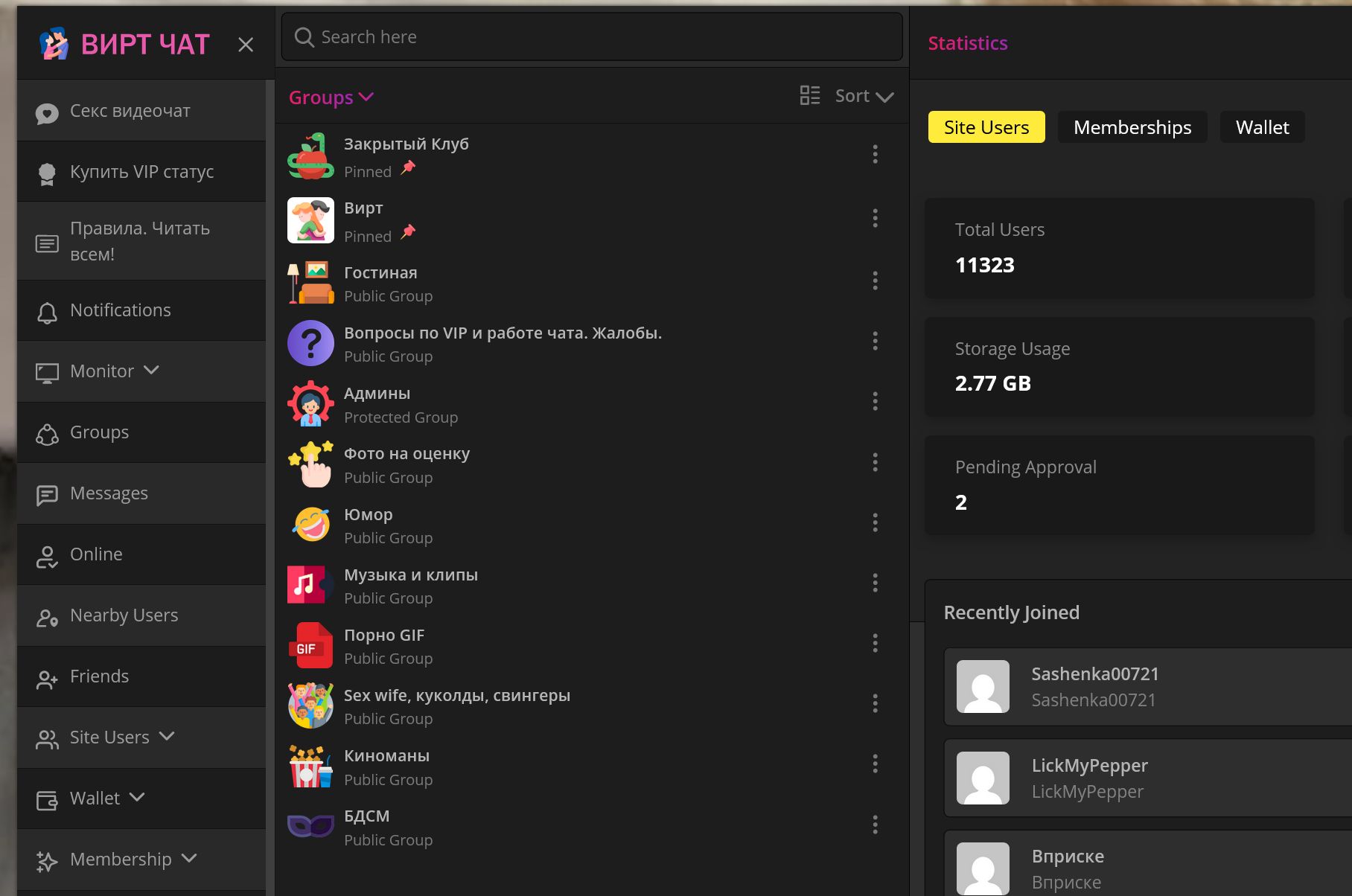
Task: Click the Messages chat icon in sidebar
Action: (47, 495)
